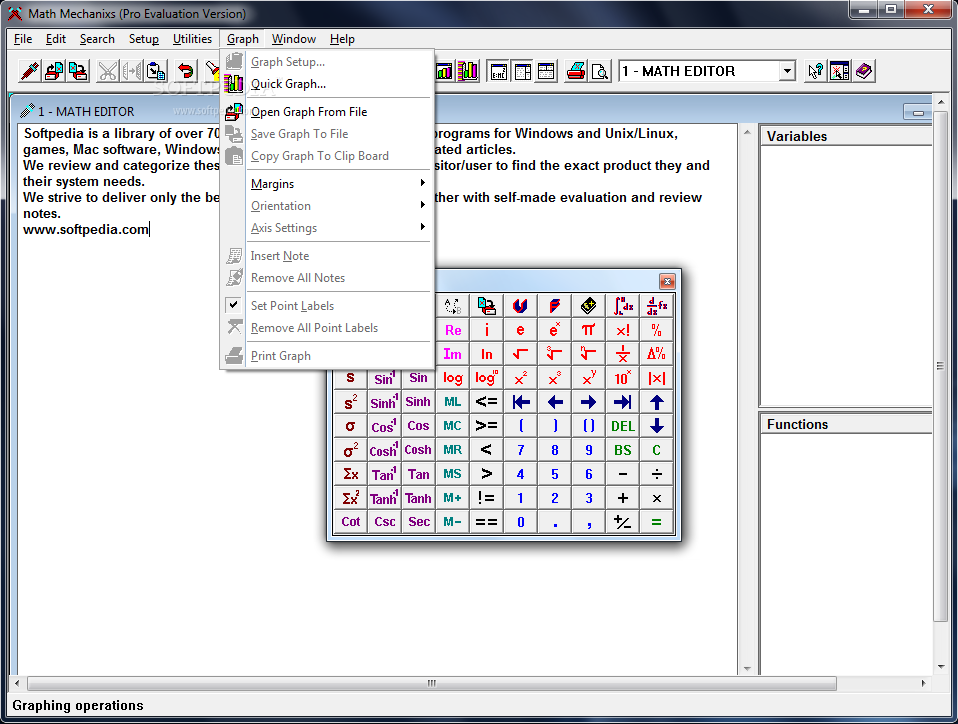
Task: Open the Help menu
Action: click(x=342, y=39)
